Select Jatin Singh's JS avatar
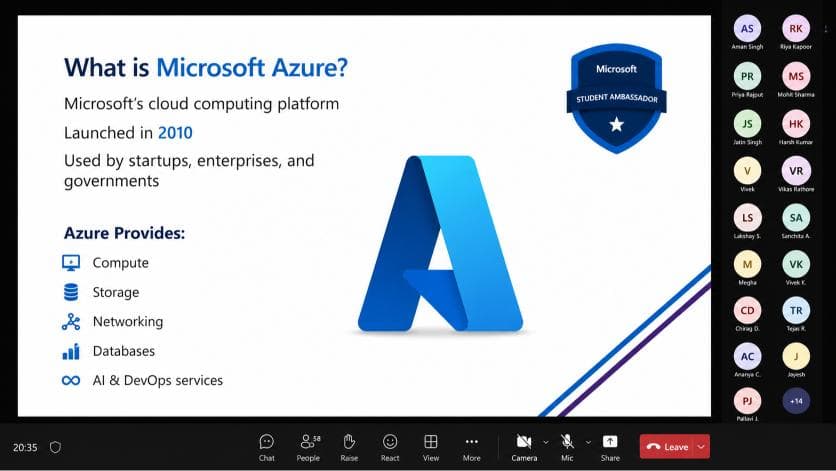 coord(747,124)
